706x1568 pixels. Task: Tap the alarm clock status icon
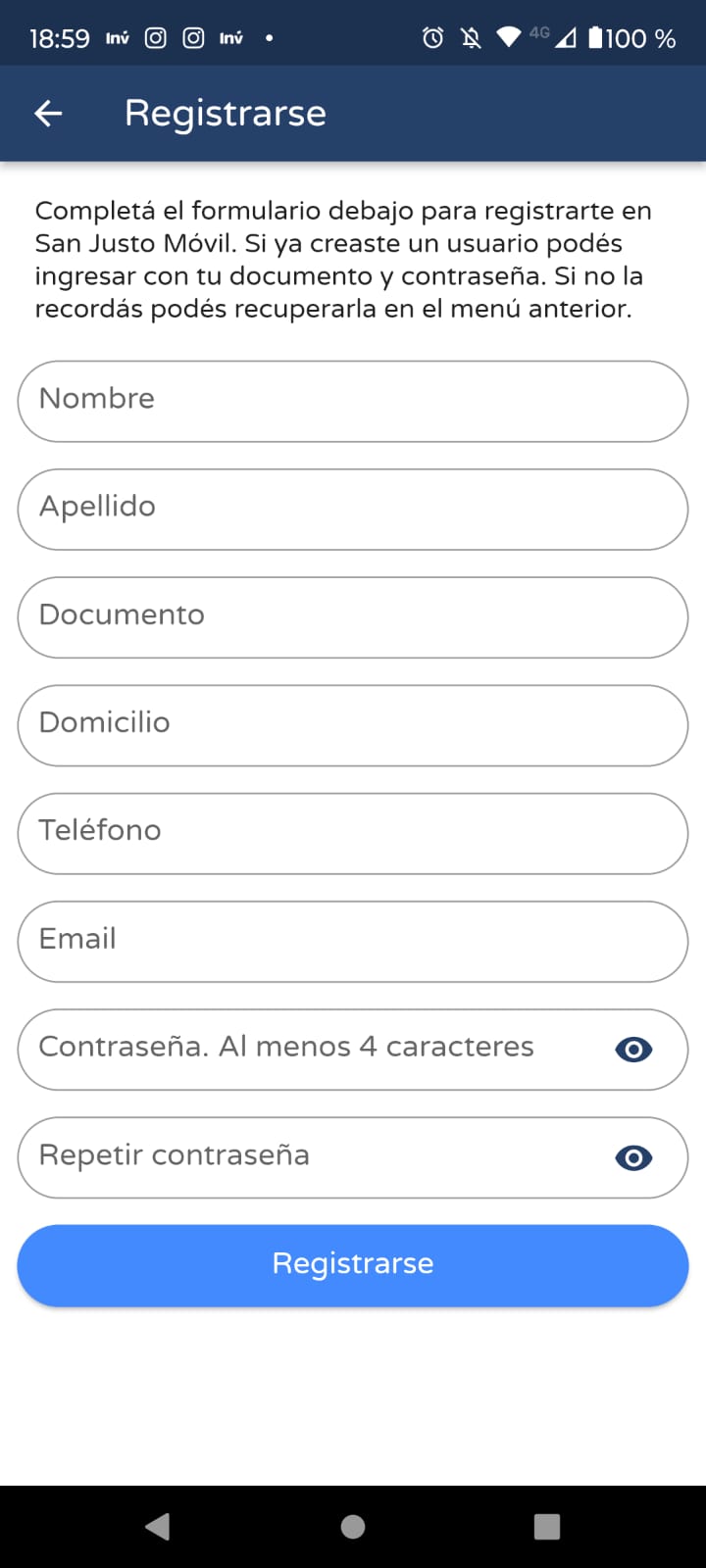click(432, 38)
